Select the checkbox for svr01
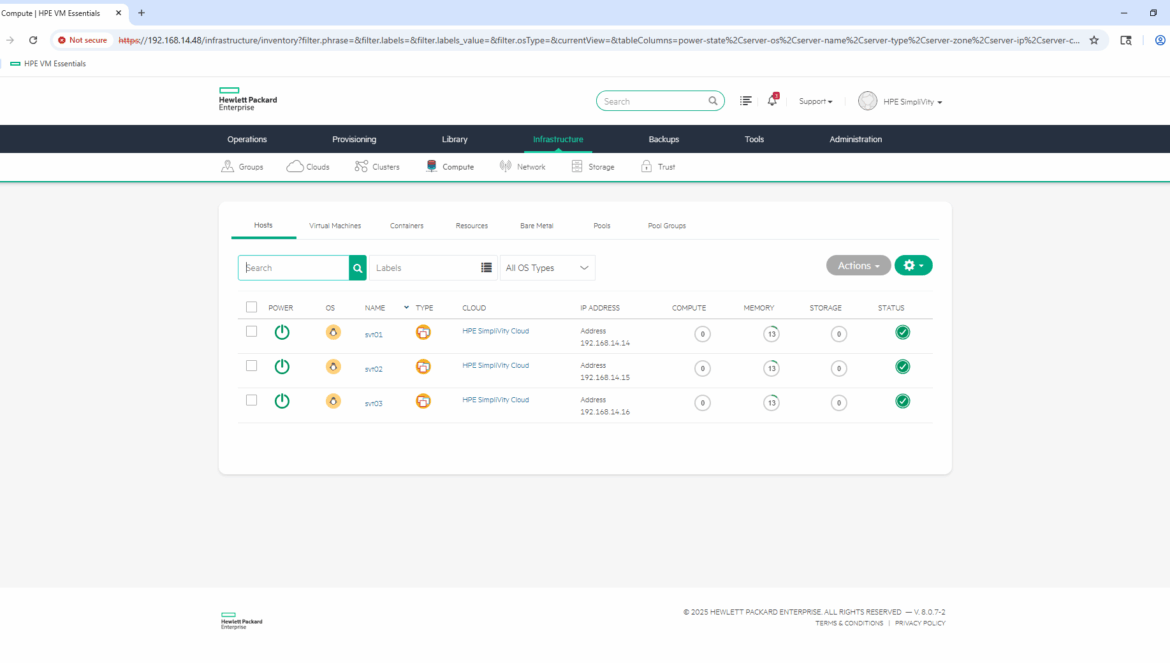Screen dimensions: 1170x663 click(252, 332)
